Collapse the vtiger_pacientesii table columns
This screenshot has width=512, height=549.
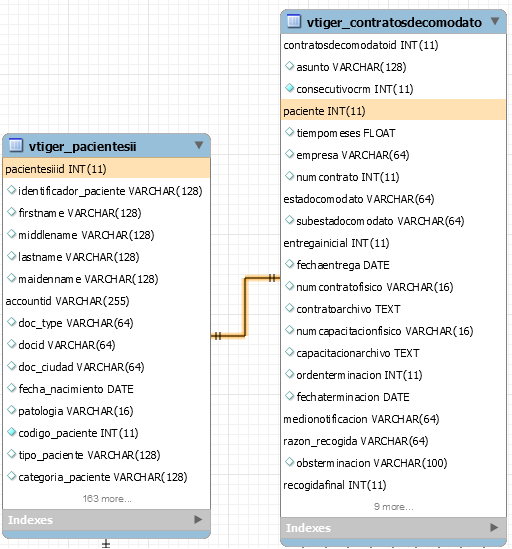(199, 145)
